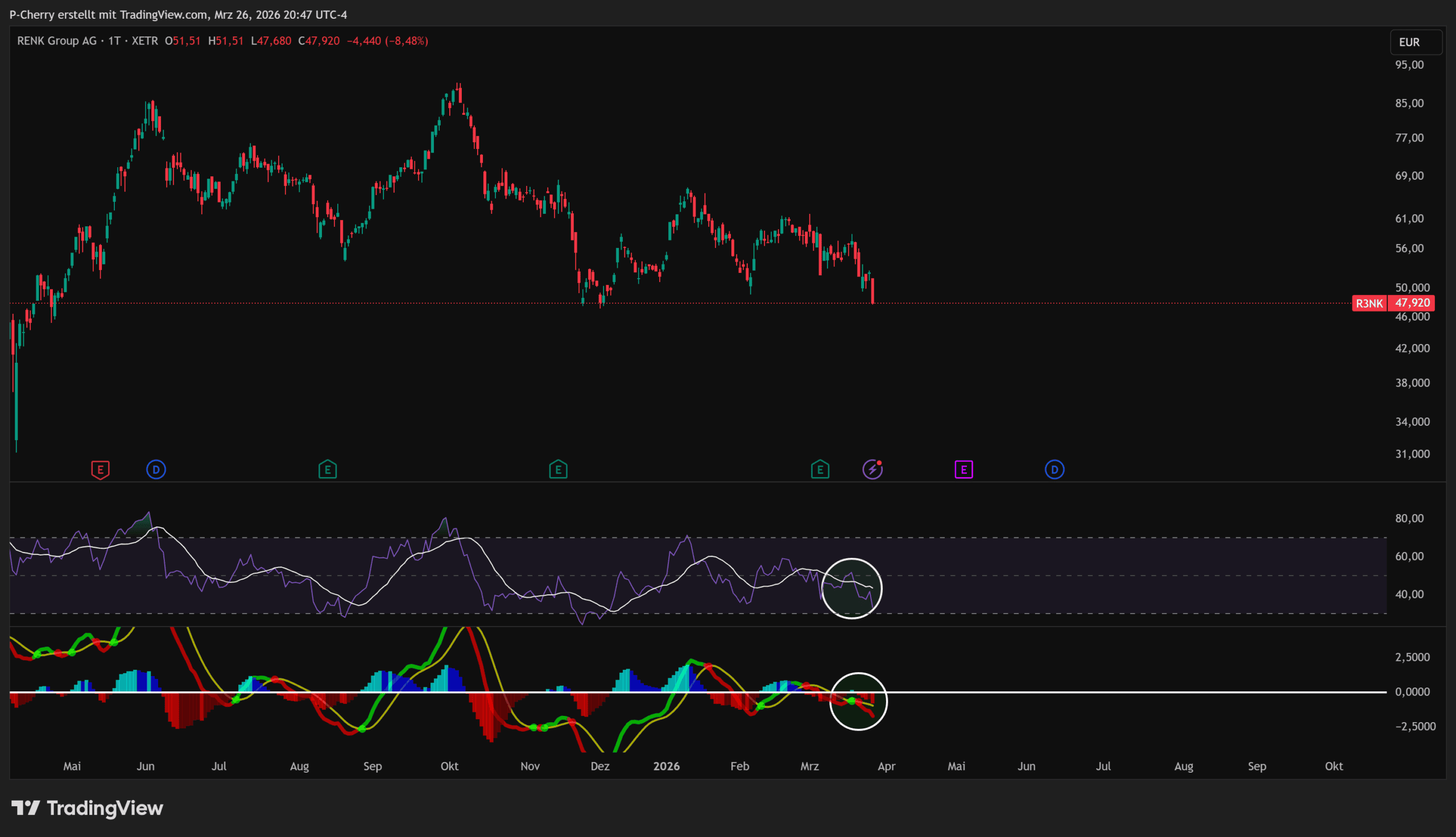1456x837 pixels.
Task: Select the magenta E upcoming earnings marker
Action: [x=964, y=470]
